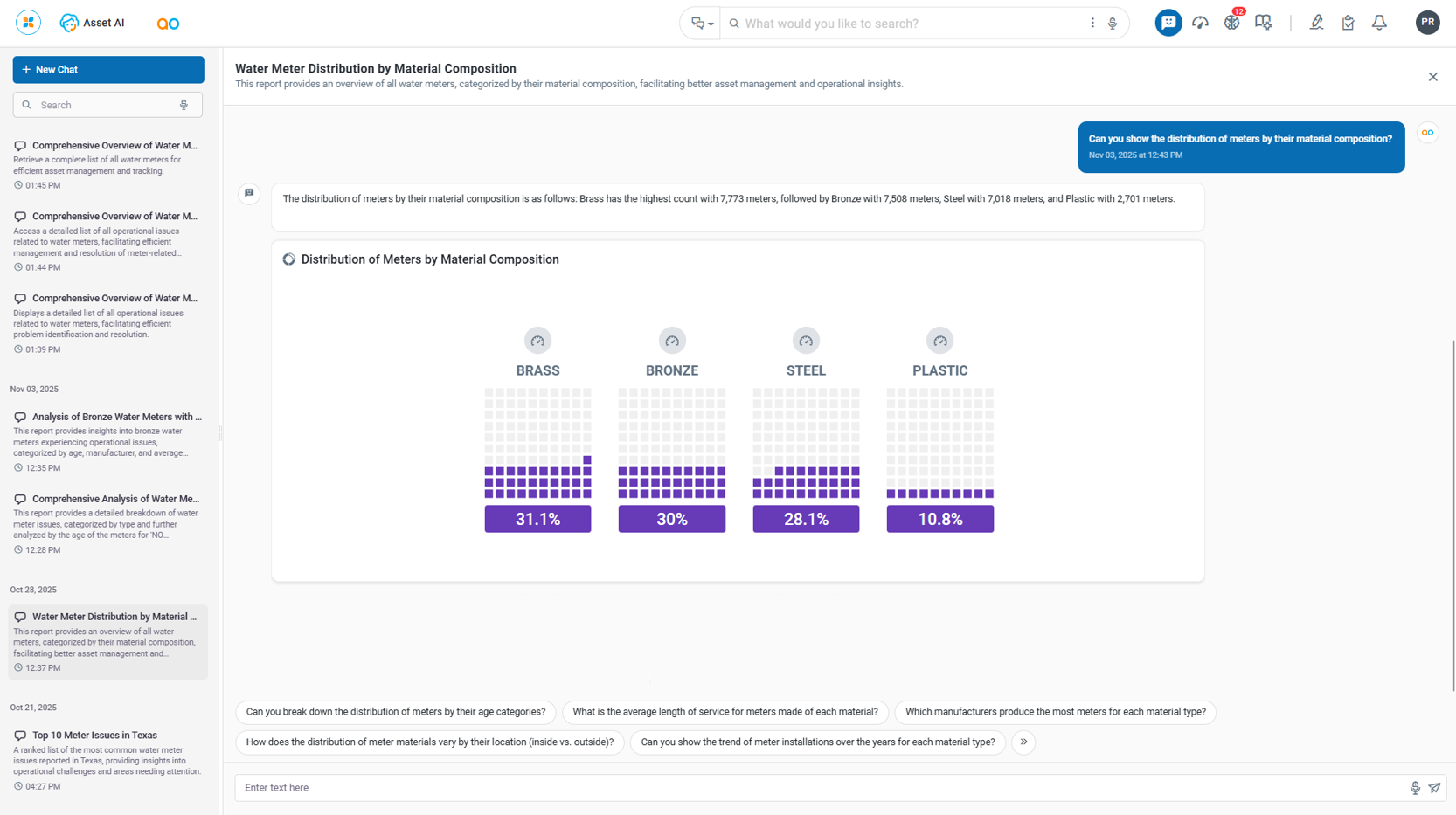Open the search type dropdown in header
This screenshot has width=1456, height=815.
(x=702, y=24)
